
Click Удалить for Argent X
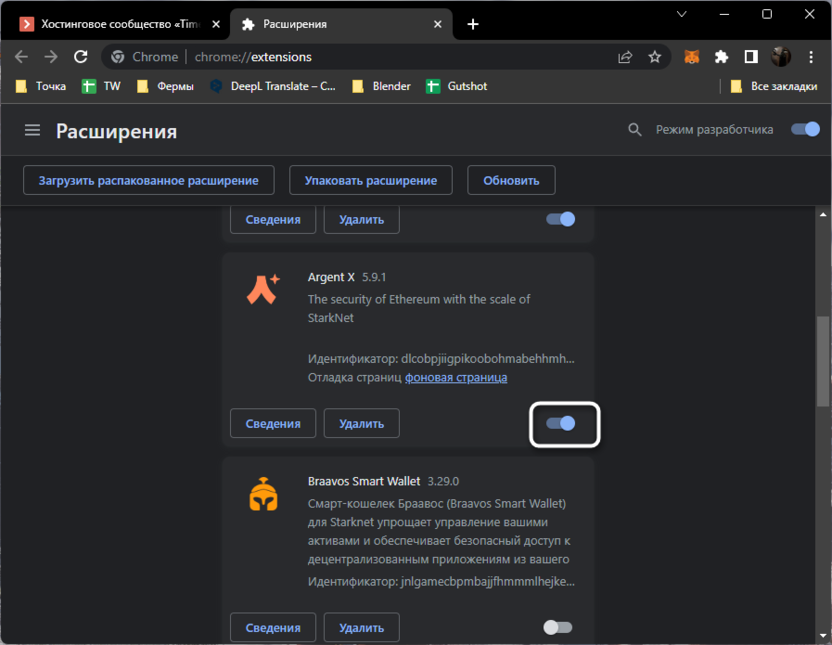coord(361,423)
